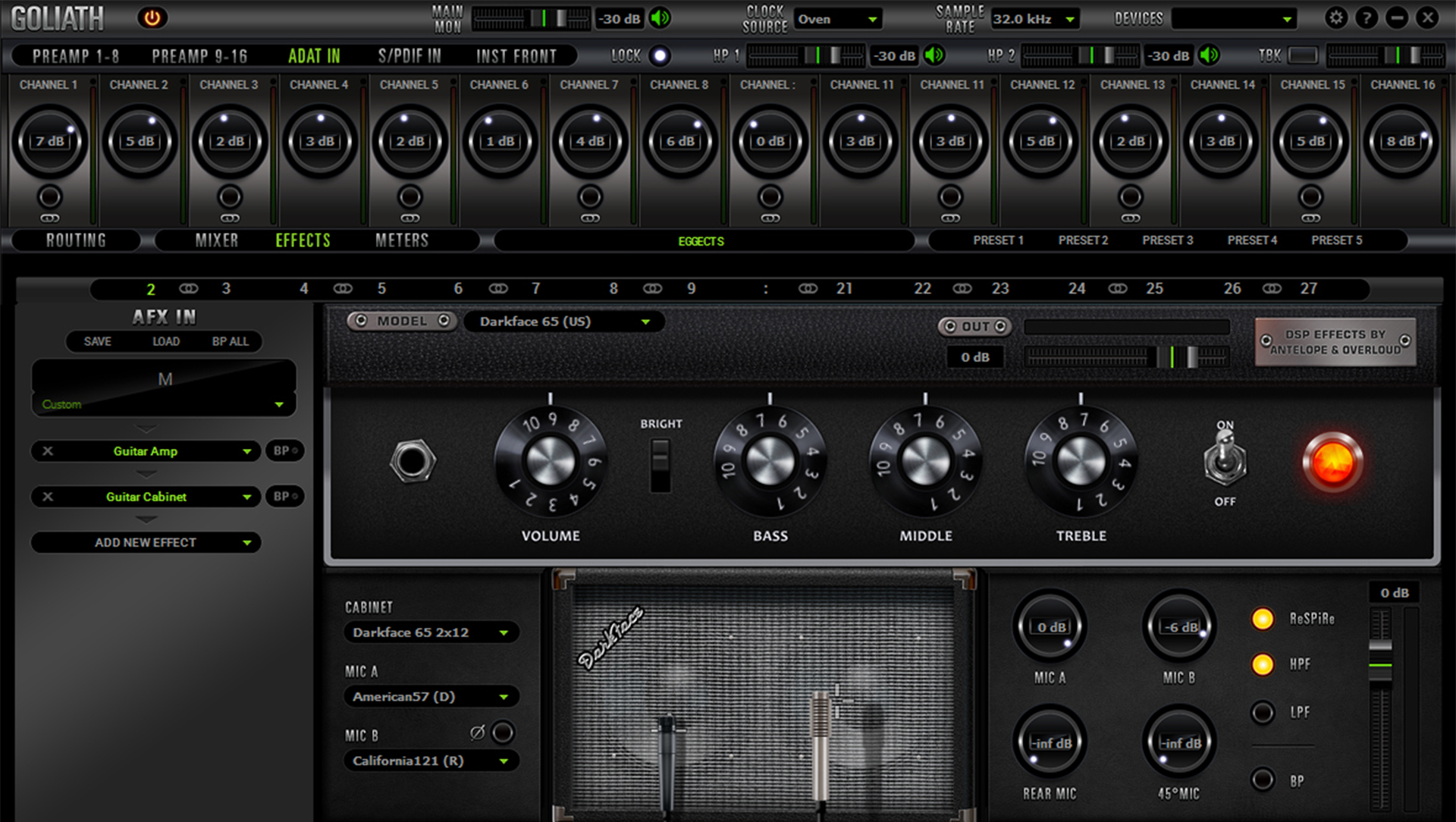Remove Guitar Amp effect with X icon
This screenshot has width=1456, height=822.
click(x=48, y=451)
